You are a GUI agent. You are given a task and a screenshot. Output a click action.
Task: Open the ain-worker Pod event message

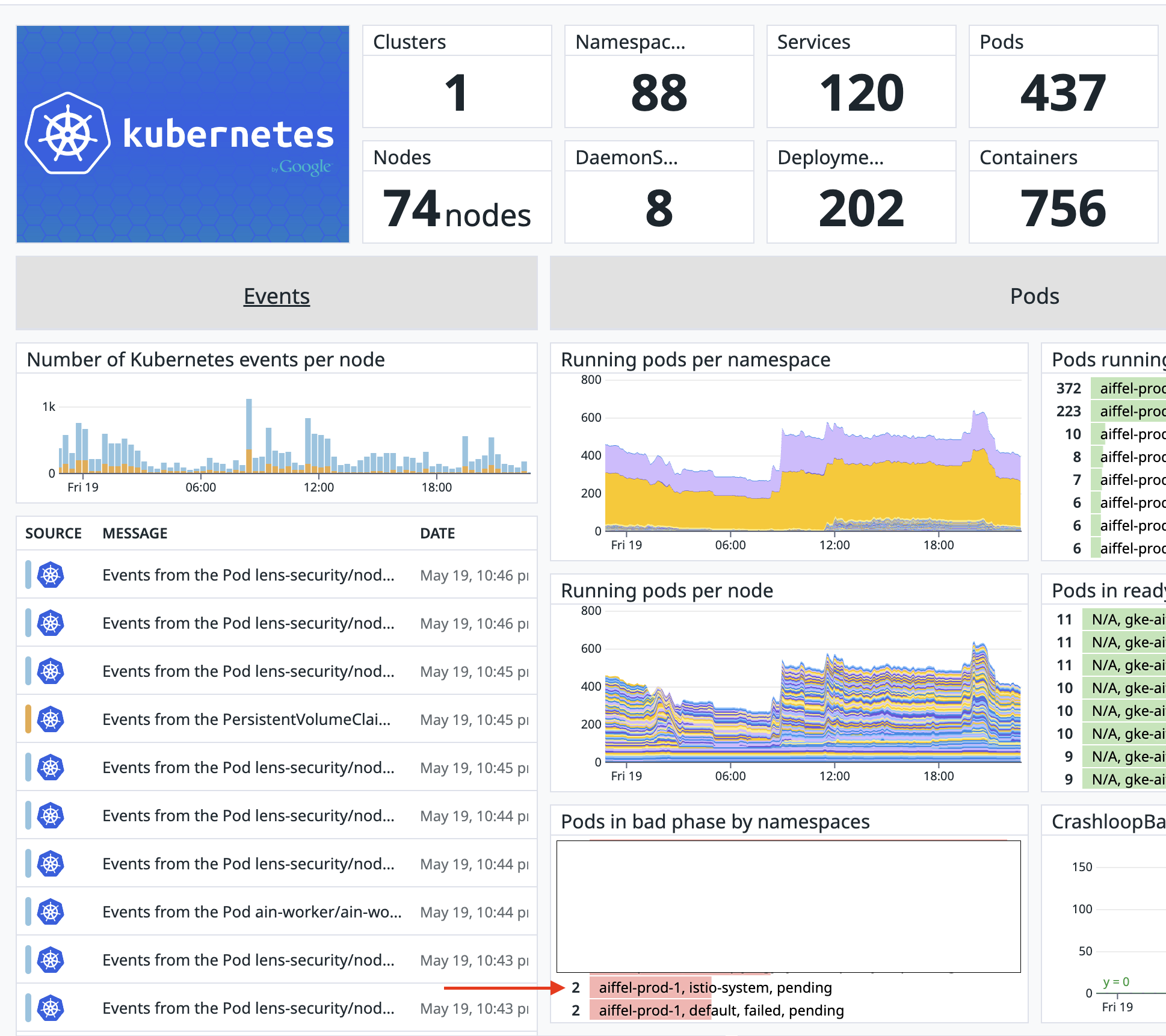[252, 911]
